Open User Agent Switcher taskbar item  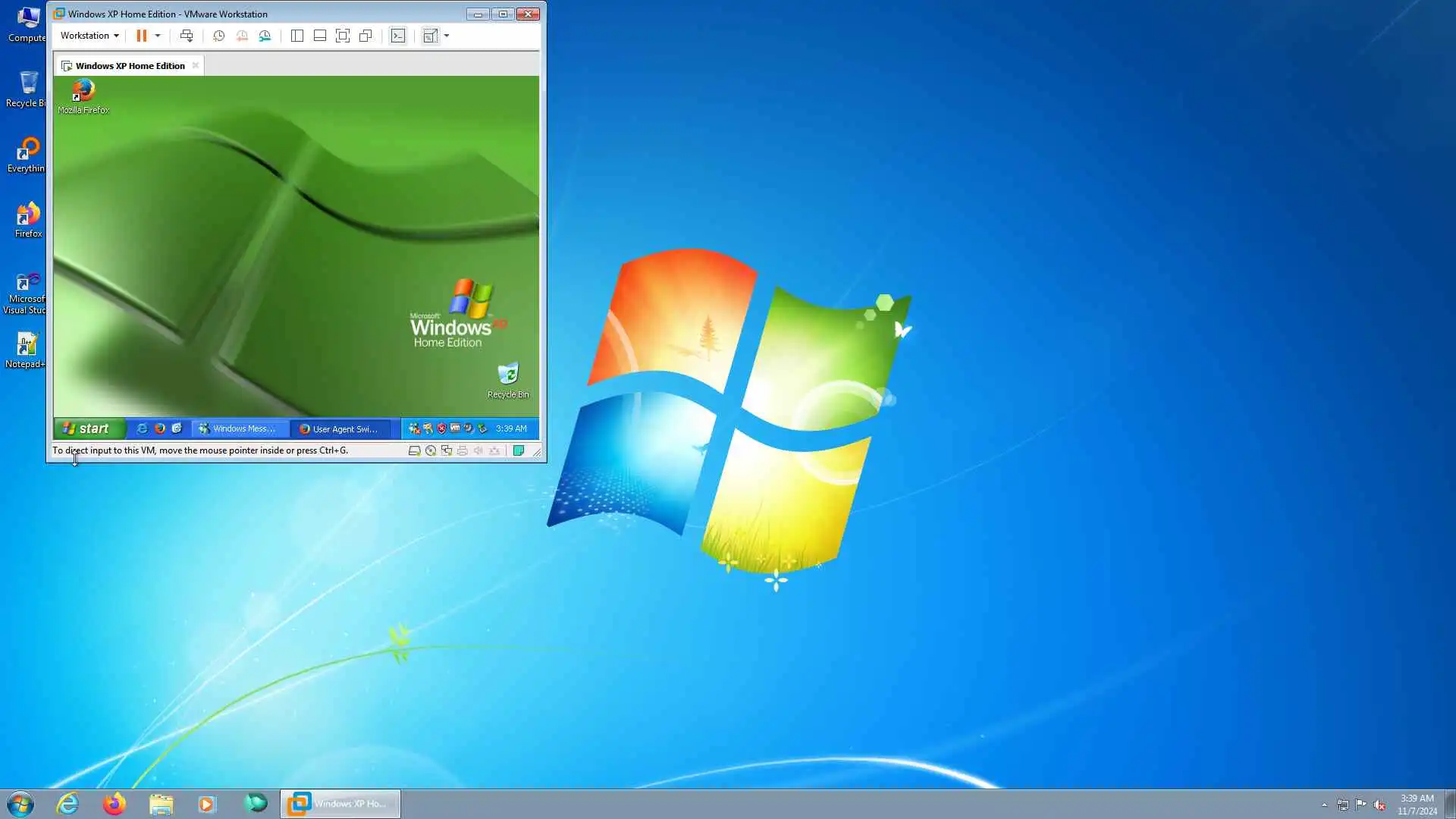(339, 428)
